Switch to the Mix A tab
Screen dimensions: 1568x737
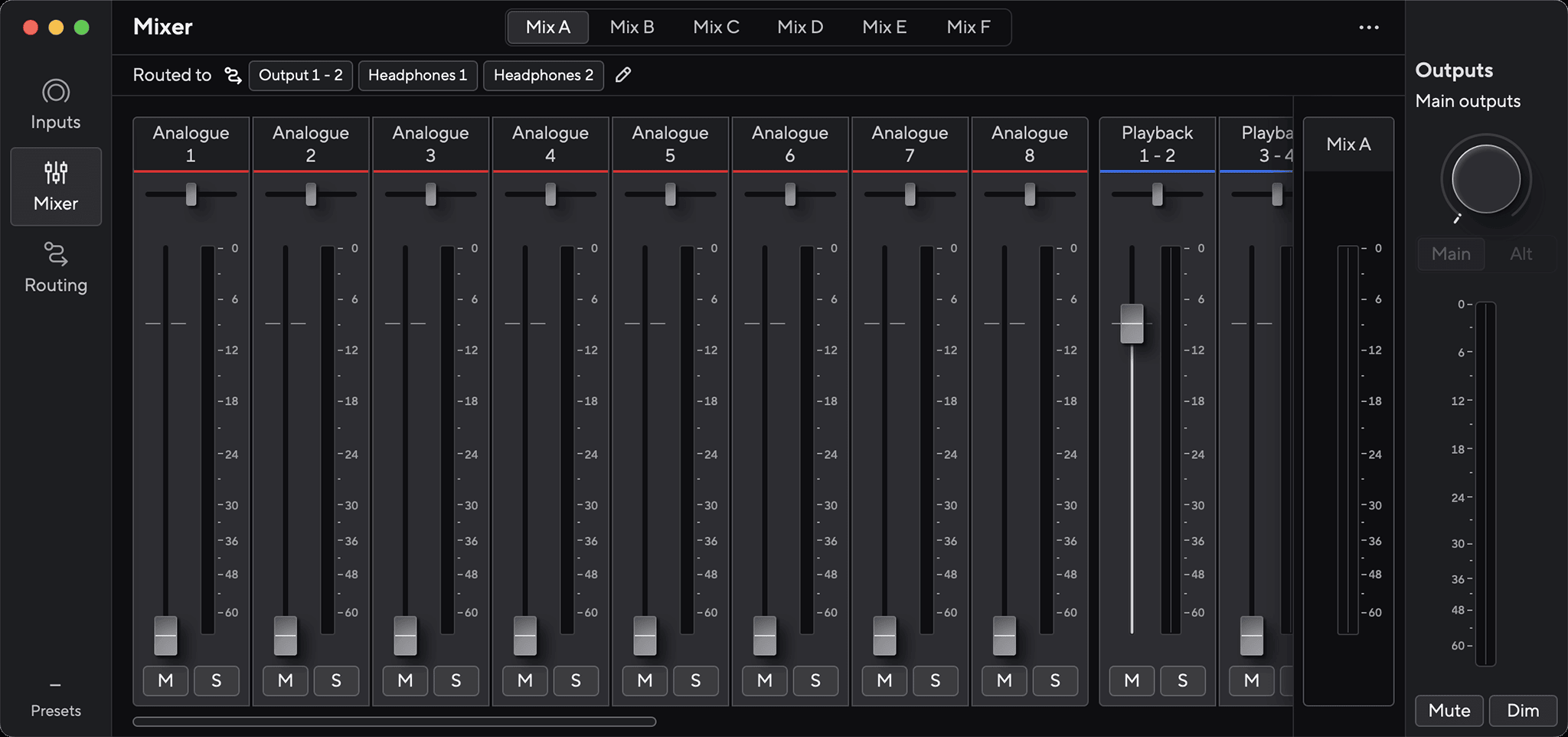(548, 28)
